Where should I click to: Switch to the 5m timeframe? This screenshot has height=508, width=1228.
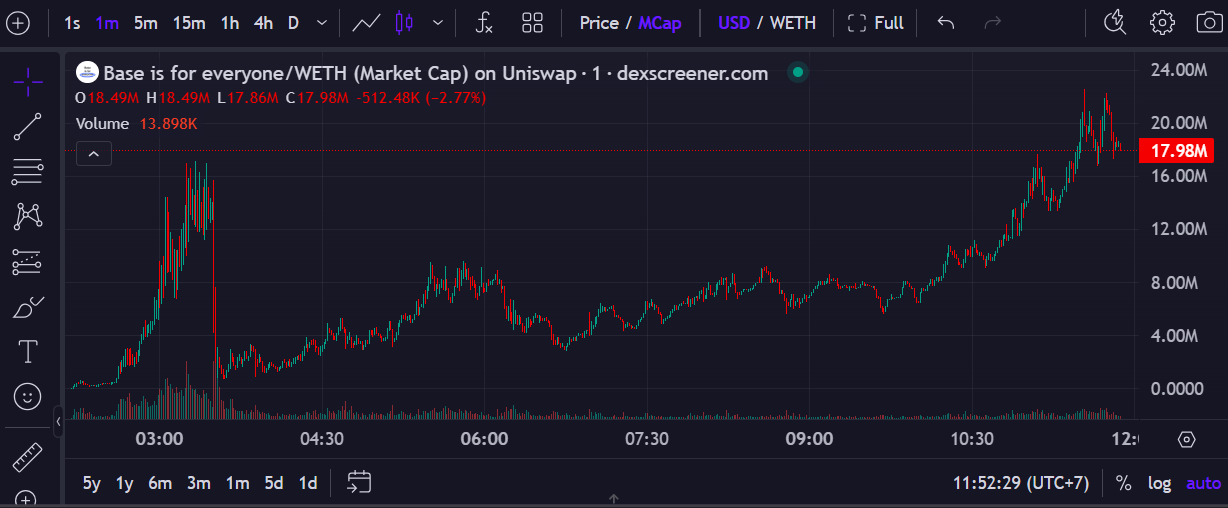146,22
